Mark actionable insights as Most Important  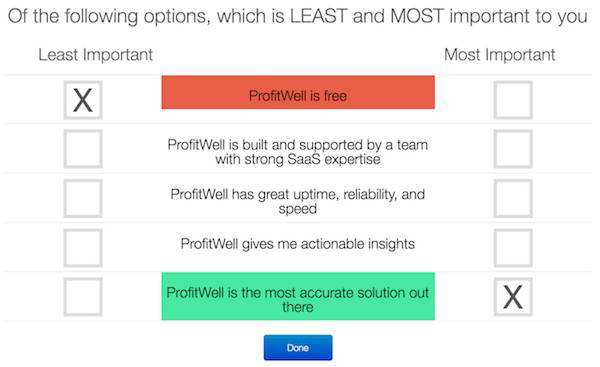click(x=513, y=248)
